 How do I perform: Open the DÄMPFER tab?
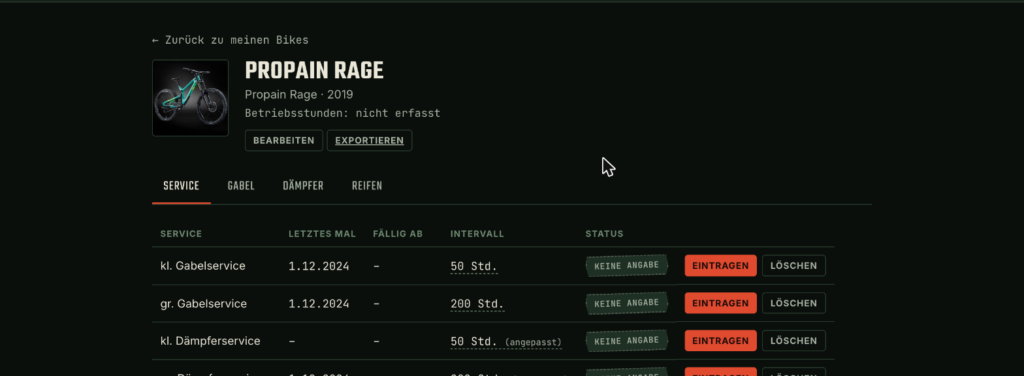click(x=303, y=186)
